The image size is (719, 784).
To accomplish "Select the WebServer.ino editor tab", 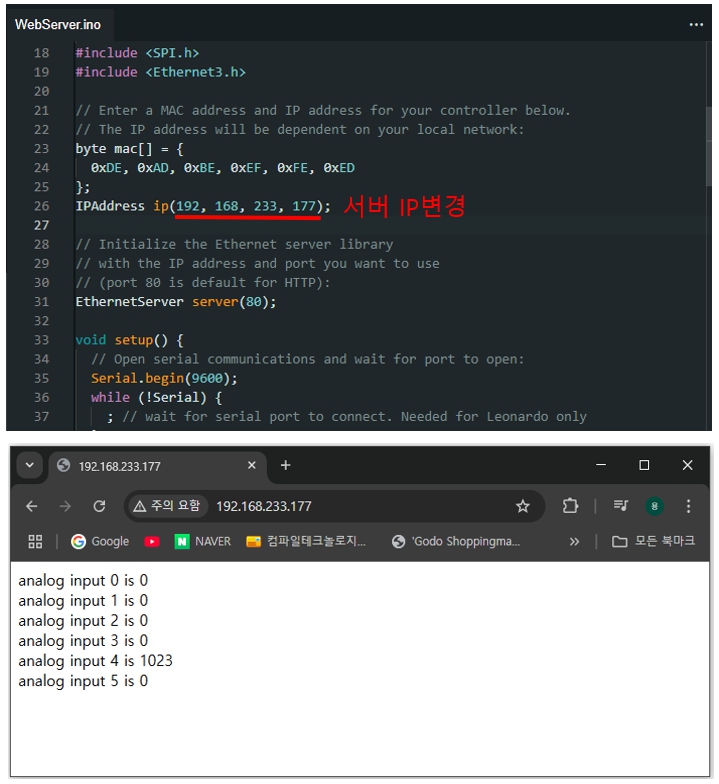I will tap(58, 24).
